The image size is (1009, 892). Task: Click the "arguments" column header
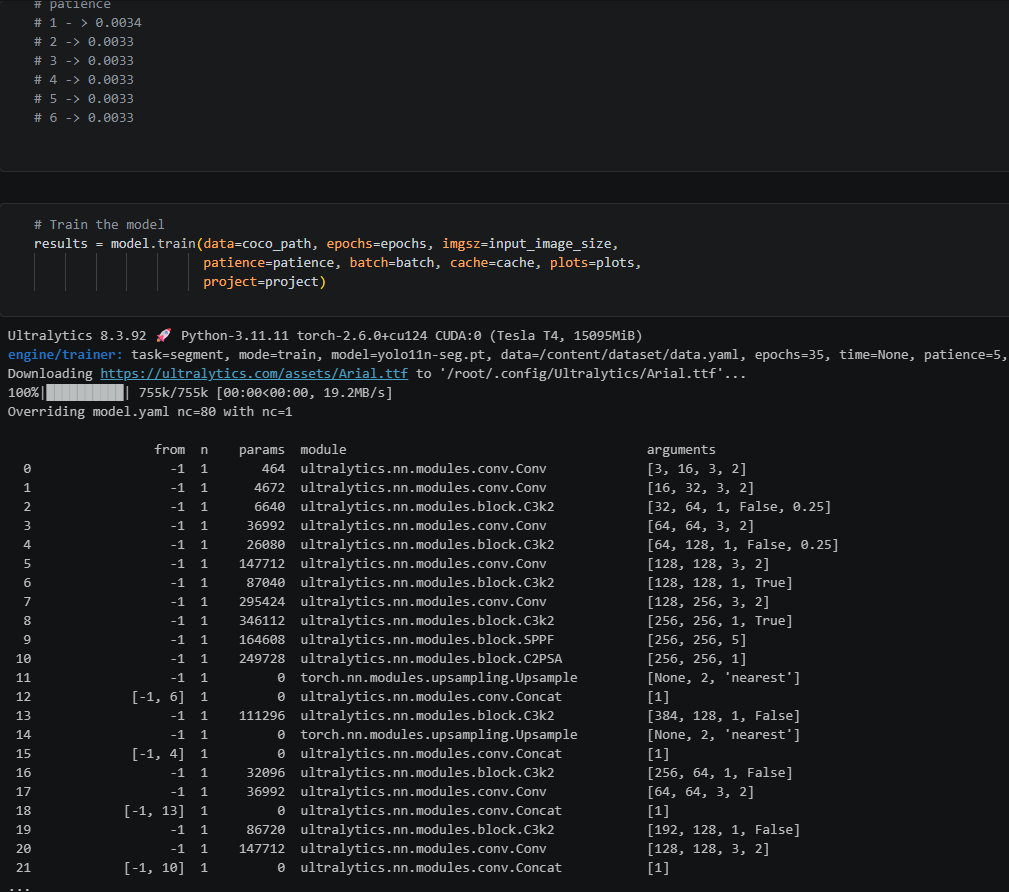[x=681, y=450]
